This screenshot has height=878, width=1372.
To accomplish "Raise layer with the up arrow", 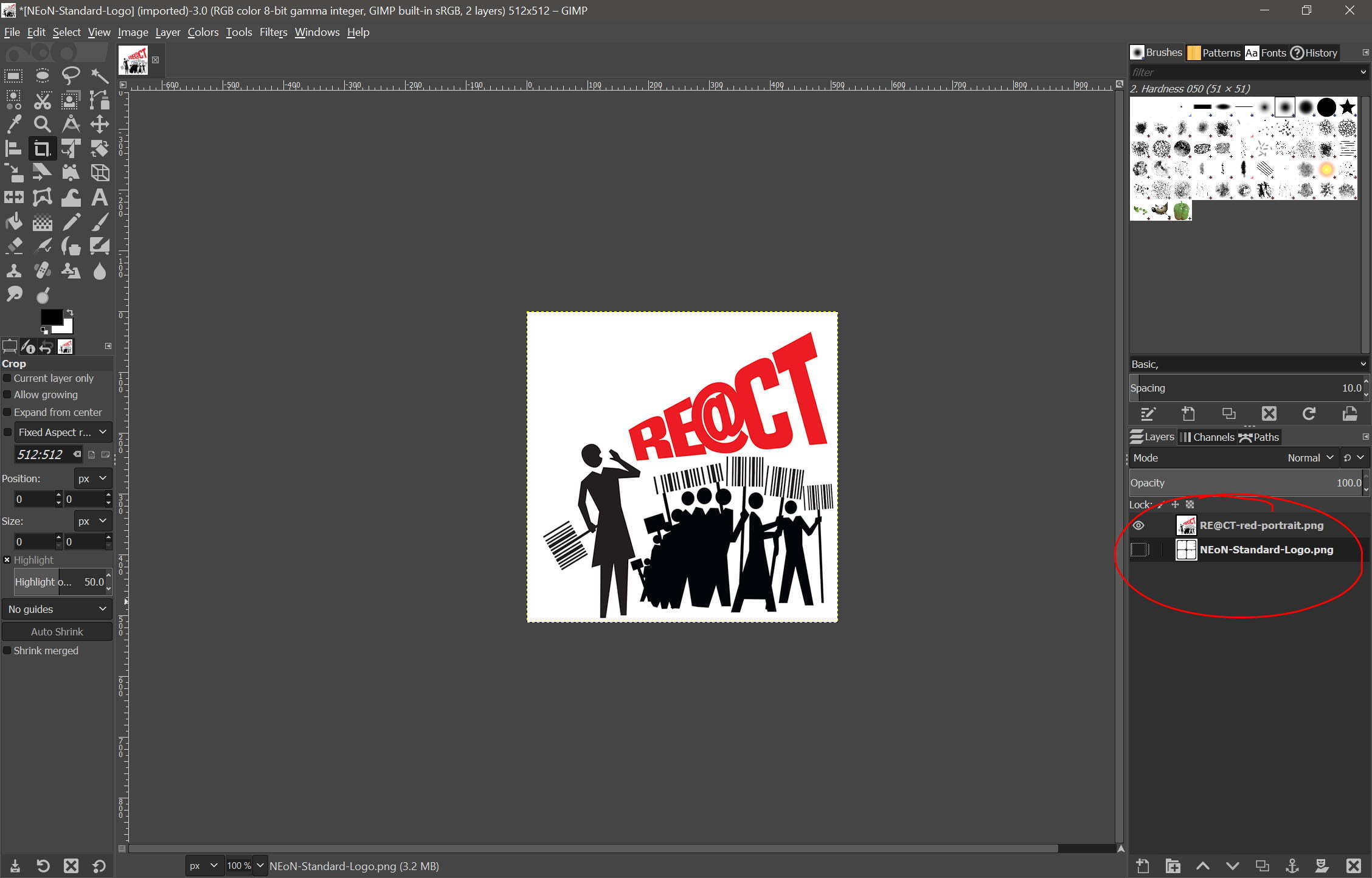I will (x=1202, y=866).
